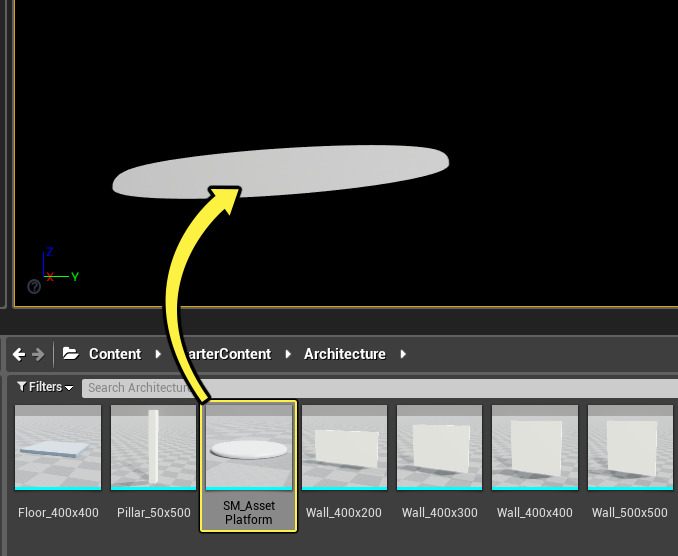Viewport: 678px width, 556px height.
Task: Click the Wall_500x500 name label
Action: pyautogui.click(x=630, y=513)
